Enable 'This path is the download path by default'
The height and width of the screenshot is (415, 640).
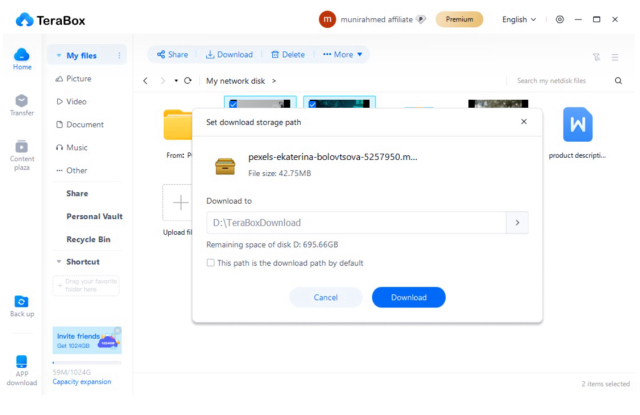pos(211,263)
